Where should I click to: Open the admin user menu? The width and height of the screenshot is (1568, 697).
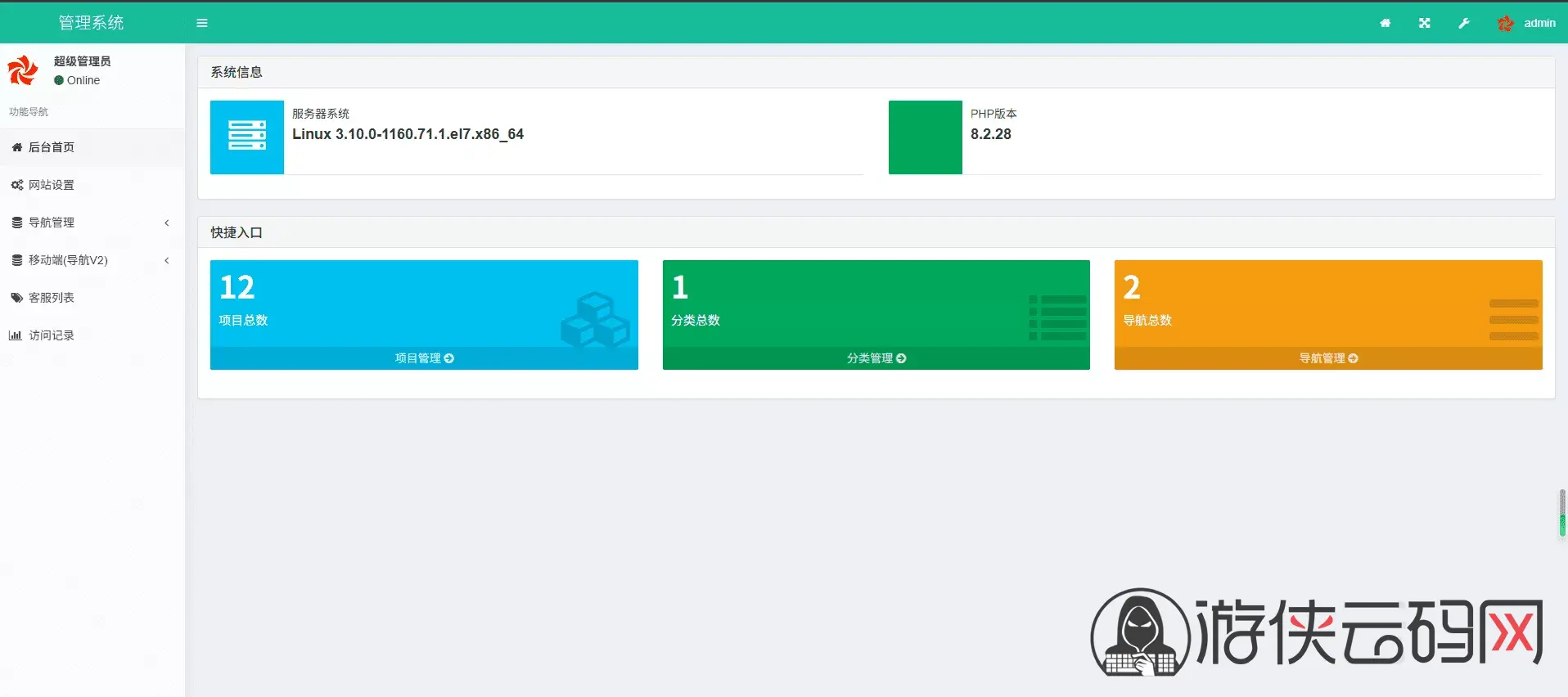(1526, 23)
